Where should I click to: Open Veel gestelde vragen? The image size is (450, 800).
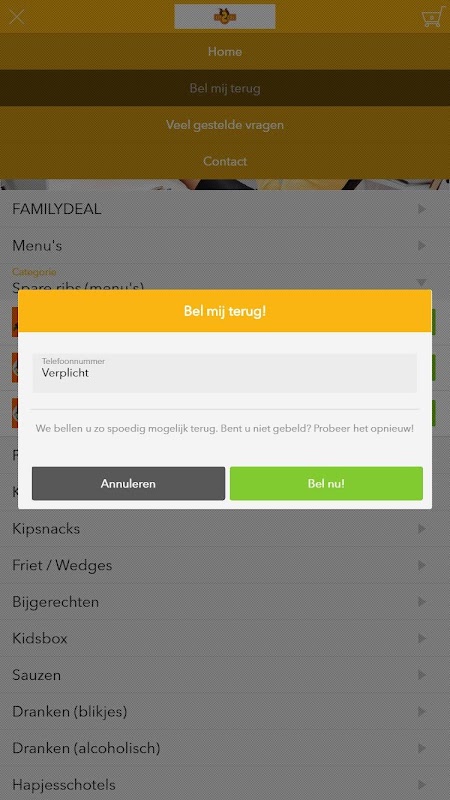pos(225,124)
